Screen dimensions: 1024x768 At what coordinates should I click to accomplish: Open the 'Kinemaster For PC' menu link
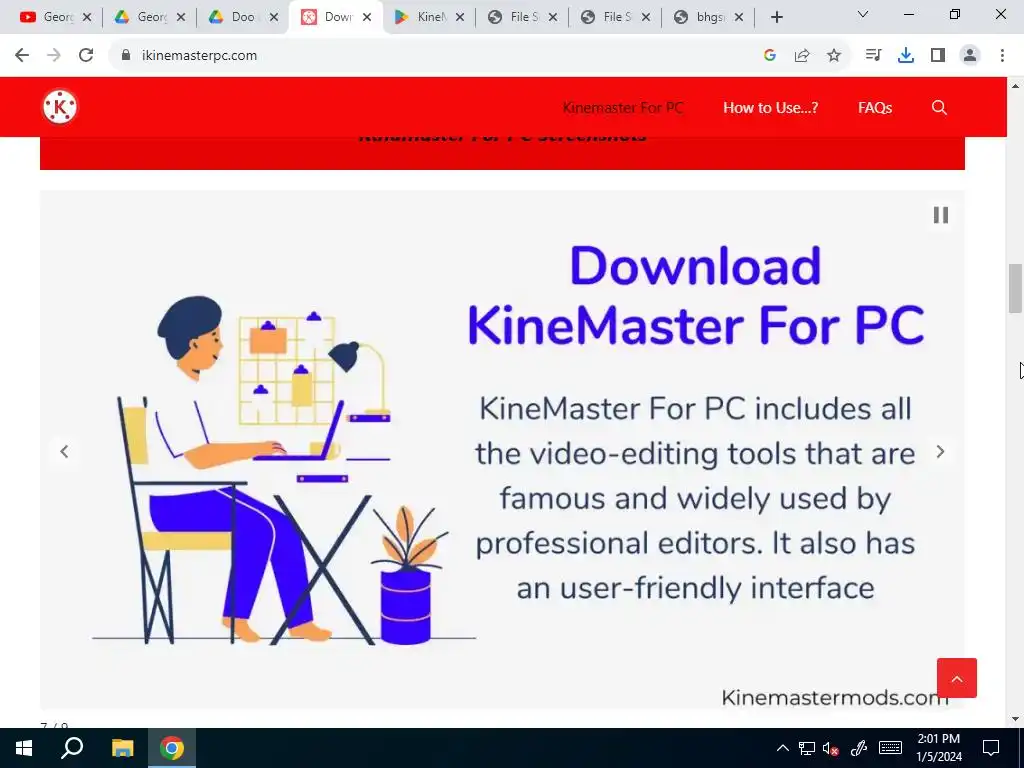click(622, 108)
